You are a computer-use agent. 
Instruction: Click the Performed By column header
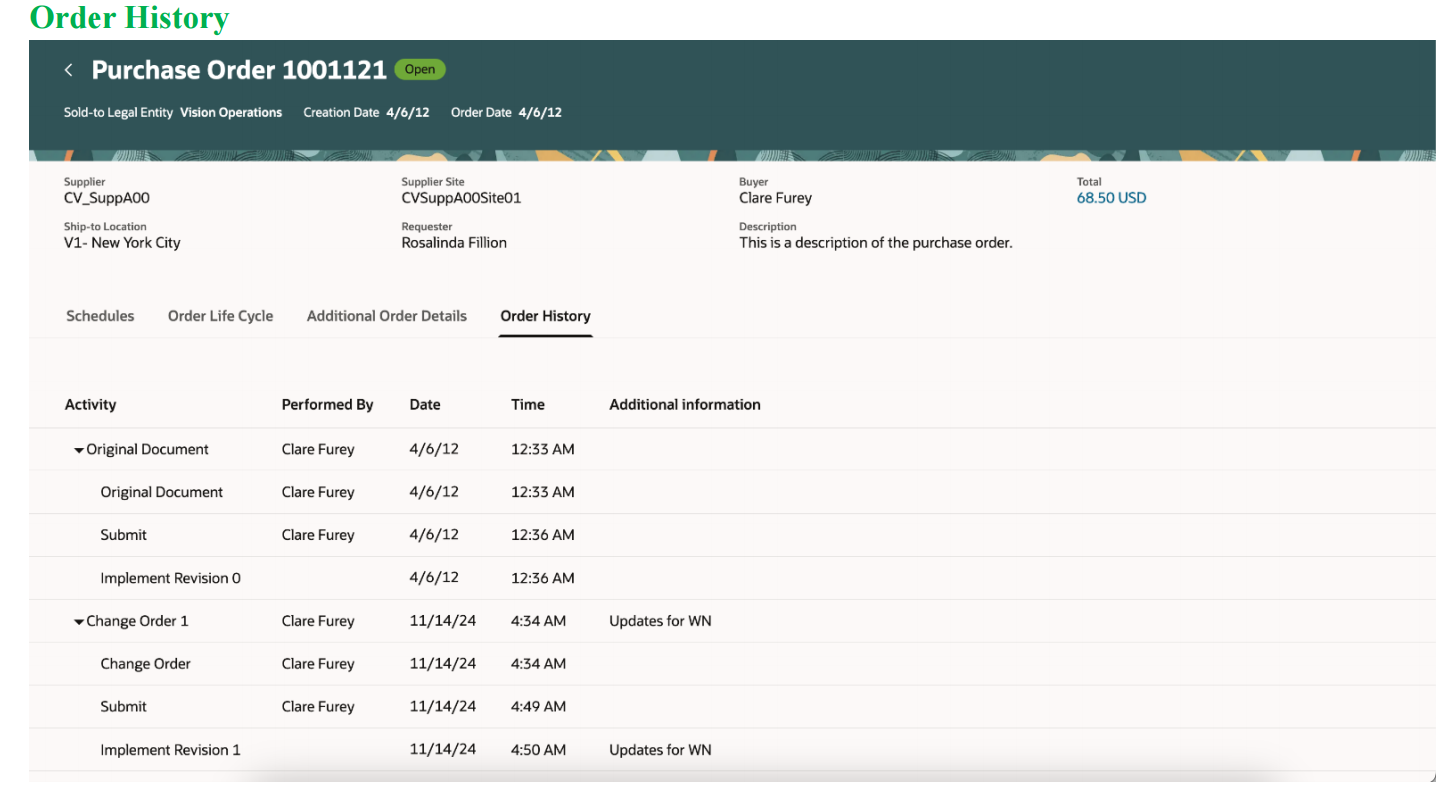point(328,404)
